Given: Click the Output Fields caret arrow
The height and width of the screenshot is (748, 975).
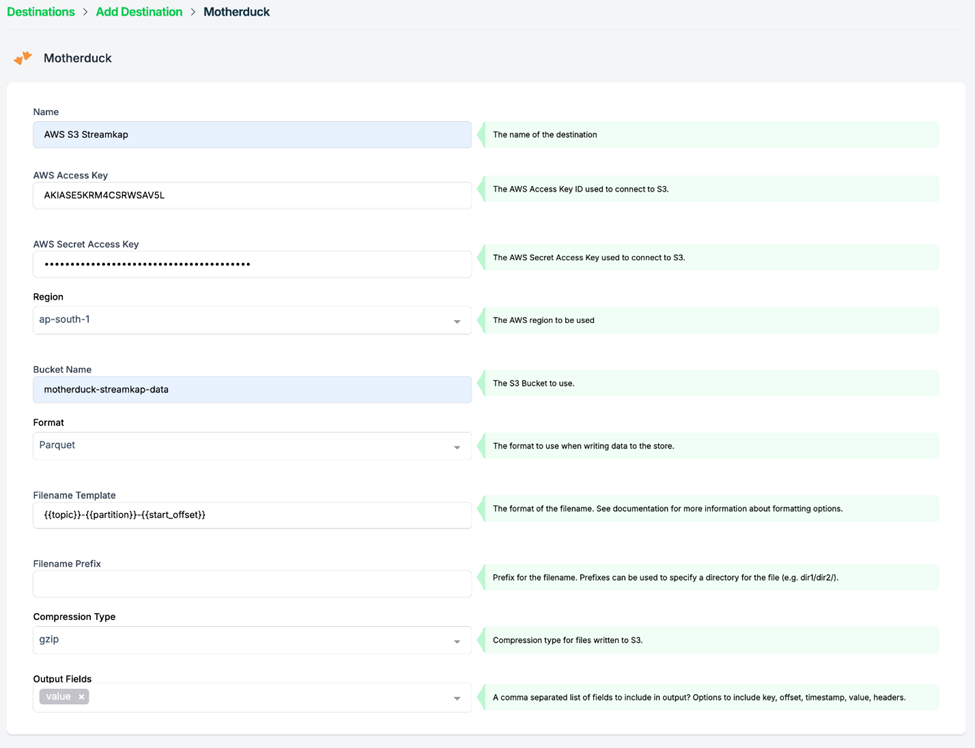Looking at the screenshot, I should point(457,698).
